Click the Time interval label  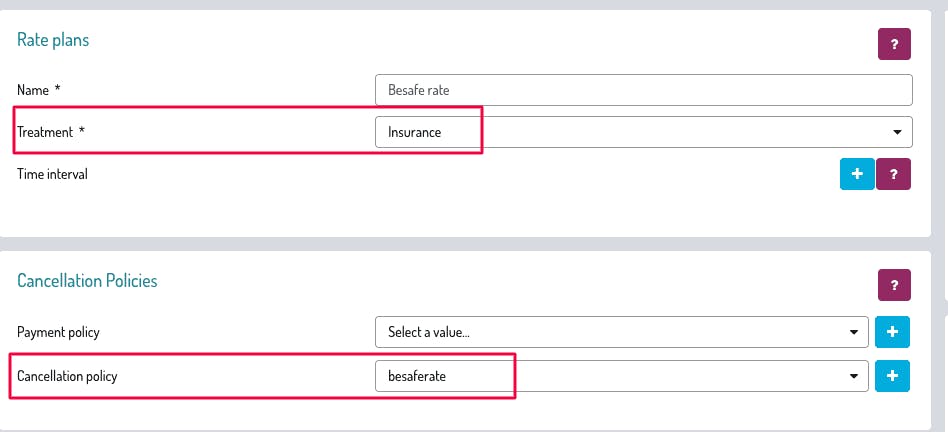(x=52, y=174)
